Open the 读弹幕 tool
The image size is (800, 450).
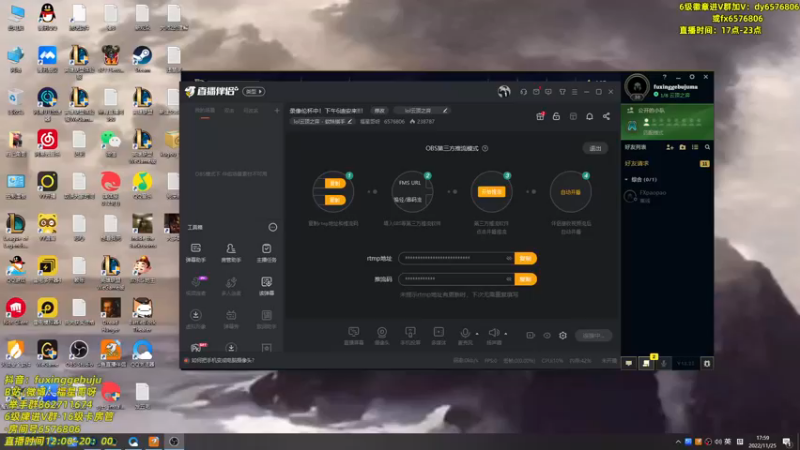coord(266,286)
